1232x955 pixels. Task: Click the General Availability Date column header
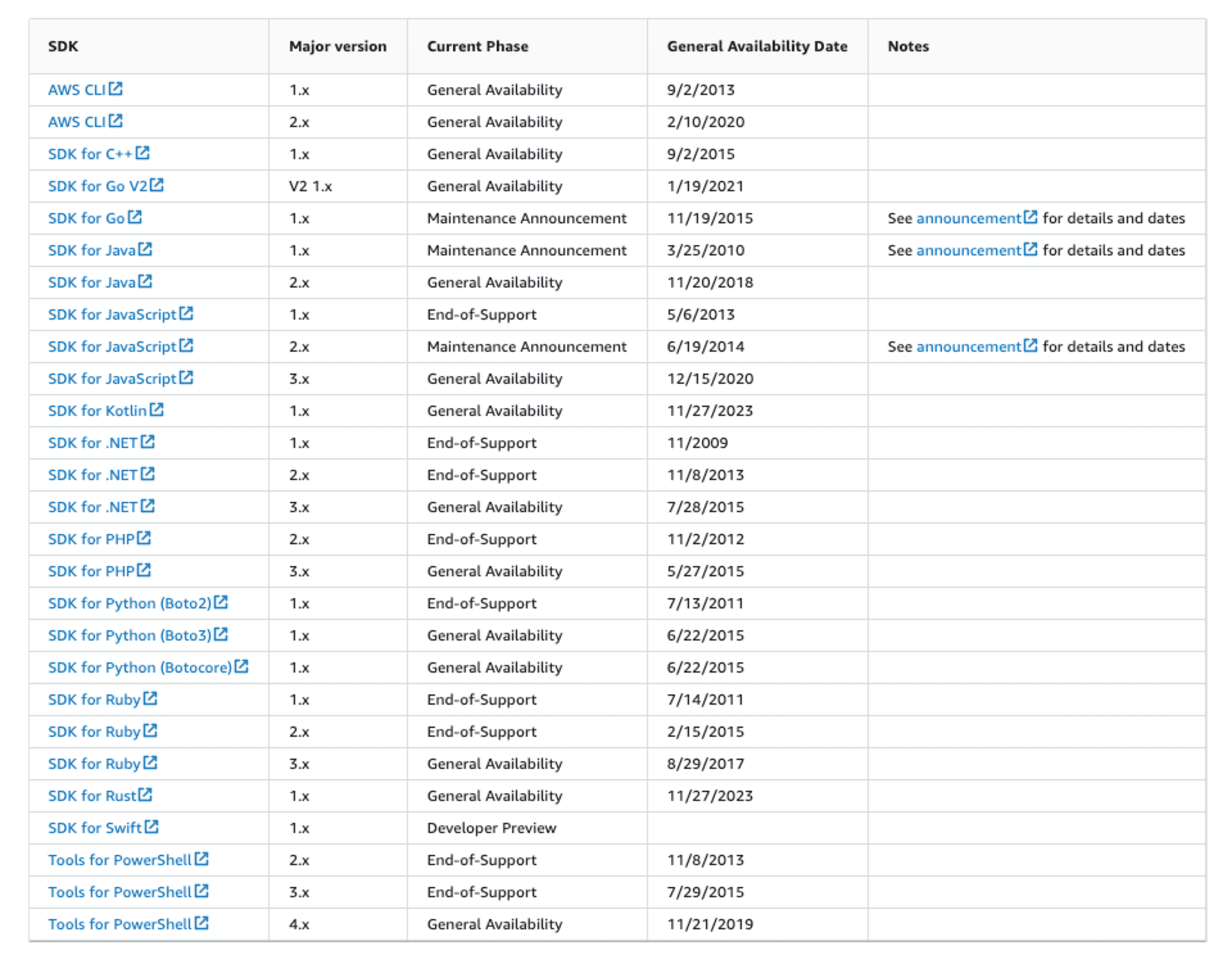pyautogui.click(x=757, y=46)
